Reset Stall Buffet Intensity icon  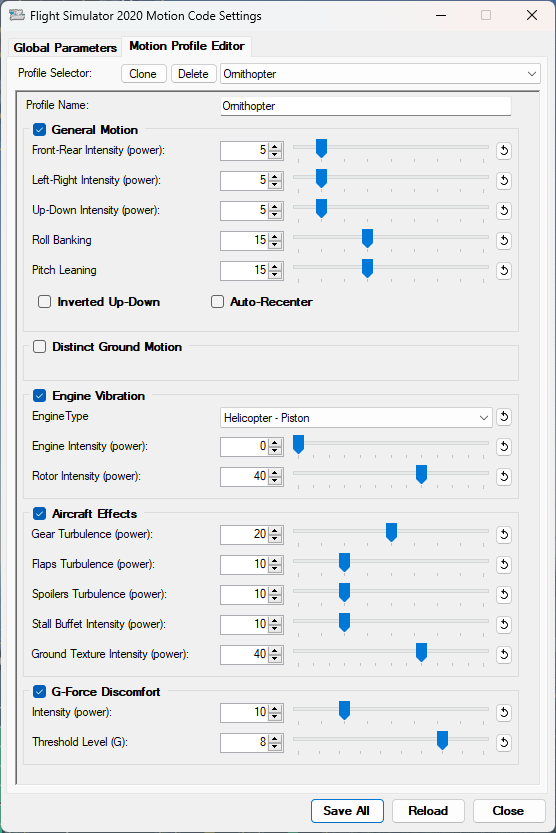(503, 624)
